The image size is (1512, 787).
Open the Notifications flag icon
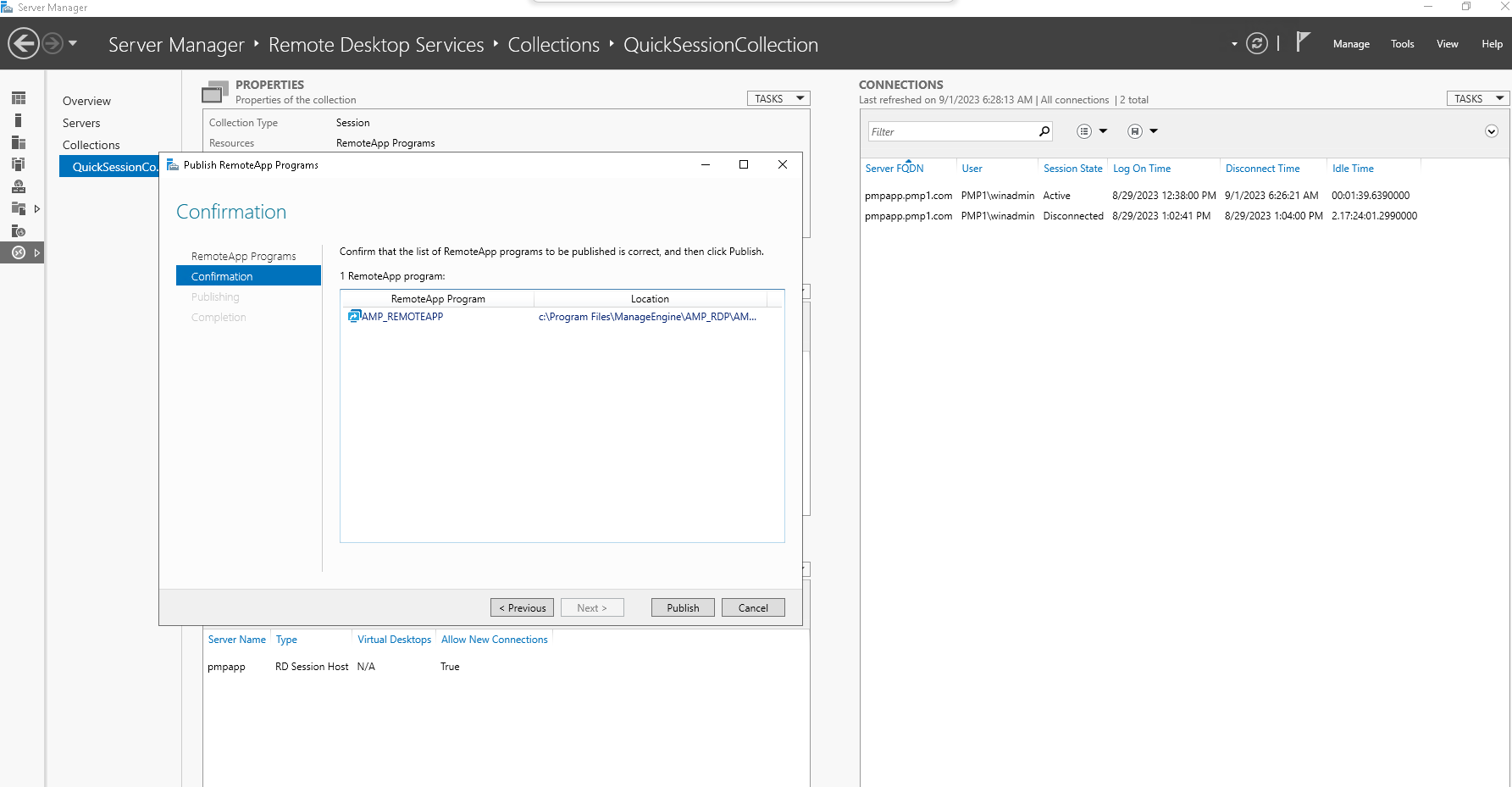click(x=1303, y=42)
